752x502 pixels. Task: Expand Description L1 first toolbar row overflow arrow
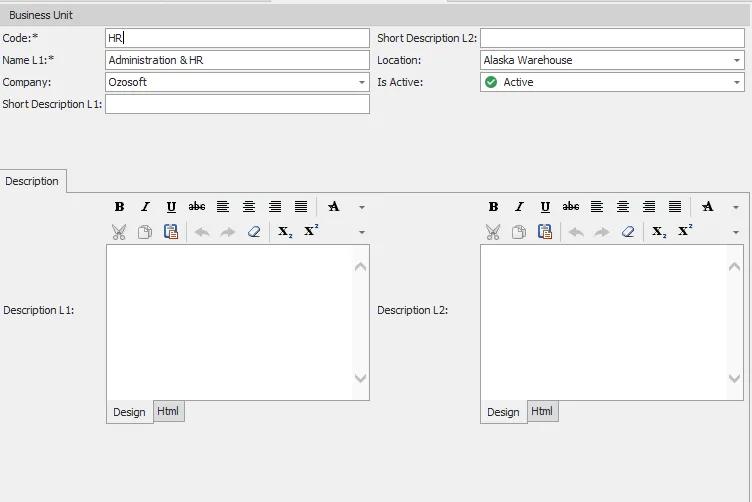click(362, 207)
